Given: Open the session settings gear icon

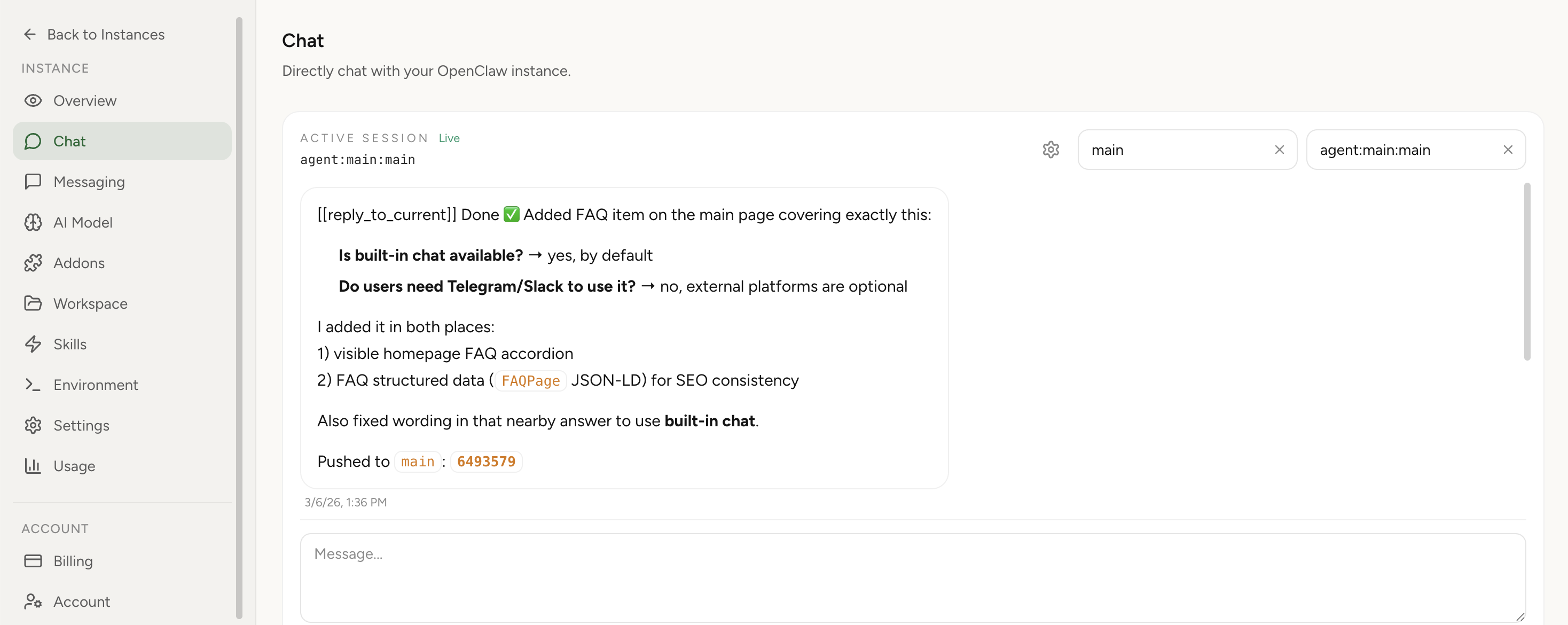Looking at the screenshot, I should [1051, 150].
